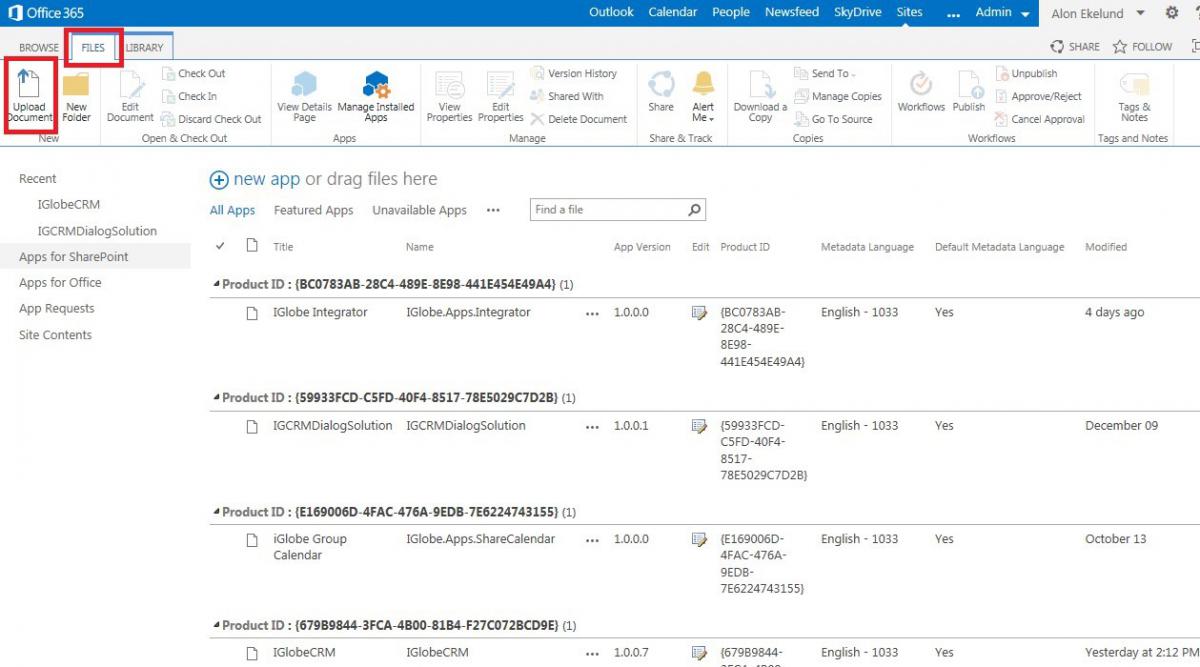Image resolution: width=1200 pixels, height=667 pixels.
Task: Click the Share ribbon icon
Action: click(661, 92)
